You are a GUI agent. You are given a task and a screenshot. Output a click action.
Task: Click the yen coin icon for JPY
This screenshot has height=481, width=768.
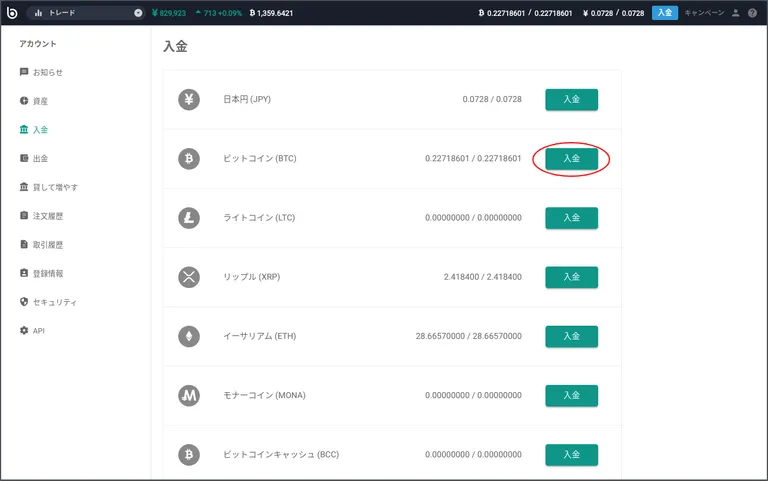coord(189,99)
